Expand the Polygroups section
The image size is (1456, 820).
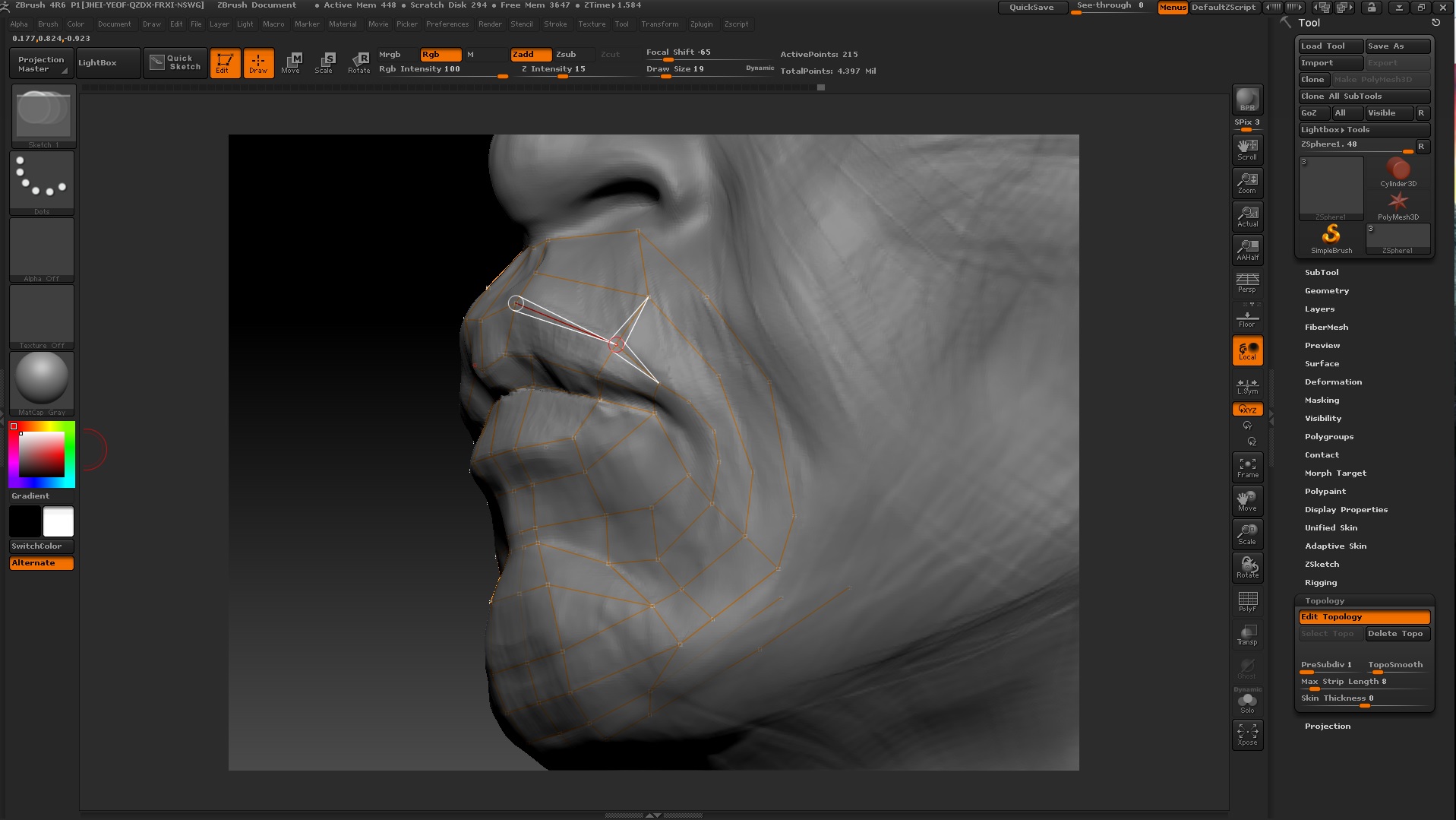tap(1329, 437)
